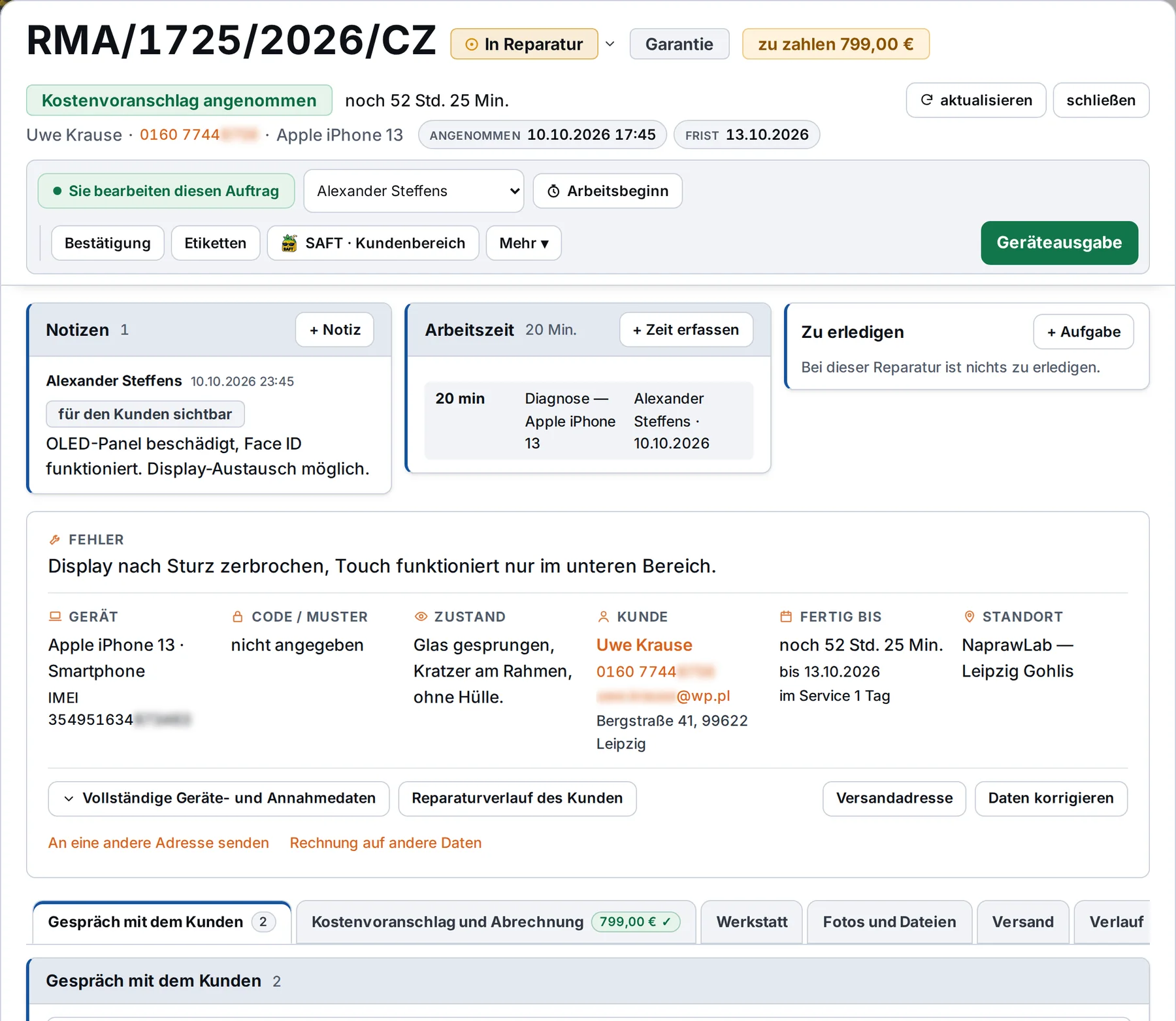Click Rechnung auf andere Daten link

385,843
